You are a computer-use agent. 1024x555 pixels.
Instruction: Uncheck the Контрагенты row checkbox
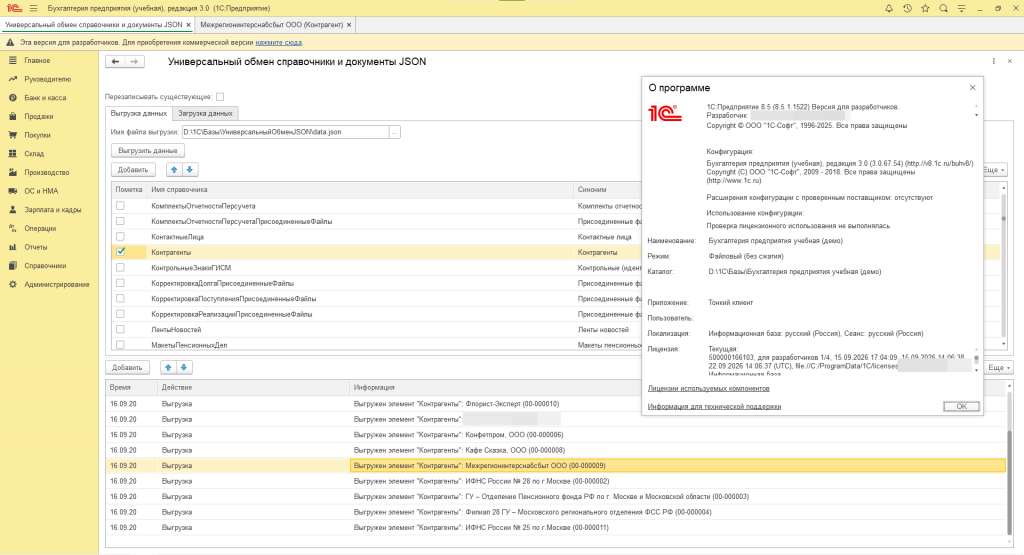(120, 251)
